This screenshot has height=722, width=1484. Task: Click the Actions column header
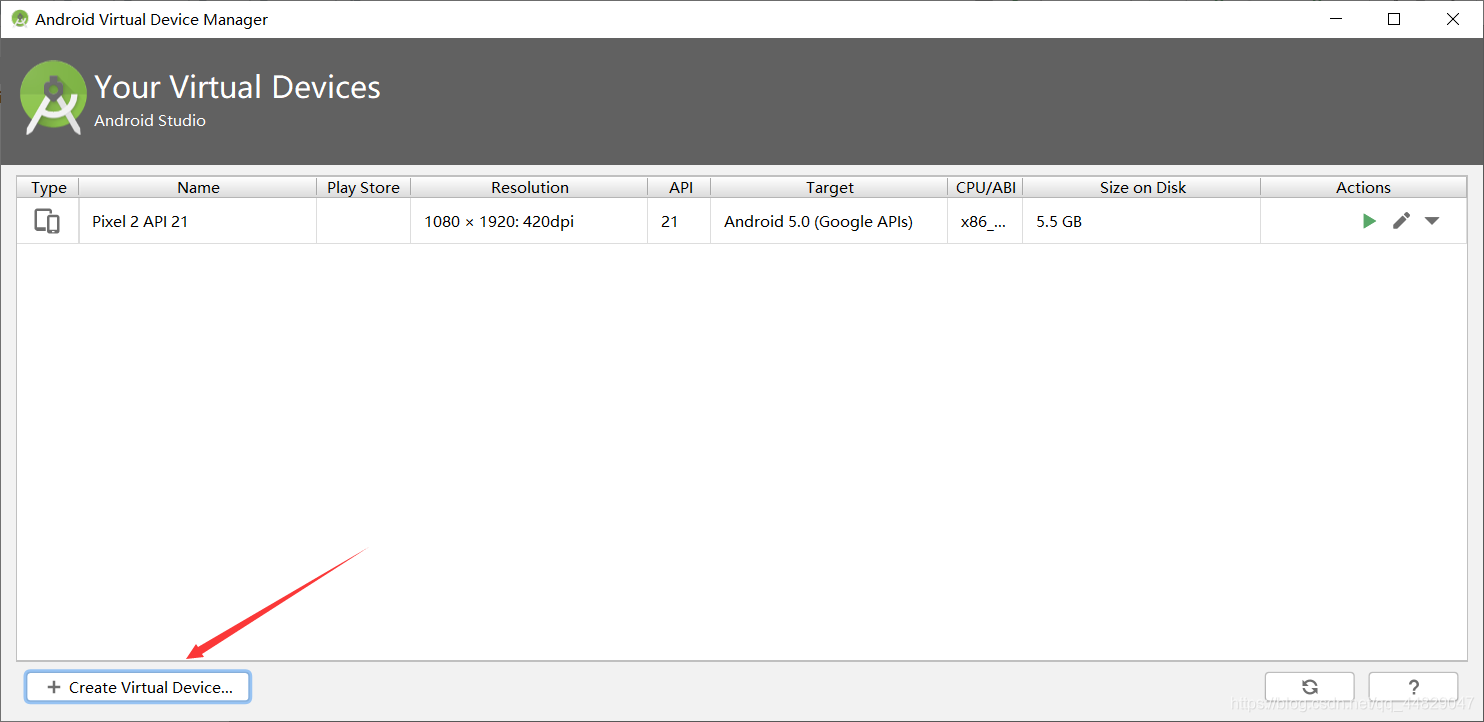[x=1363, y=187]
